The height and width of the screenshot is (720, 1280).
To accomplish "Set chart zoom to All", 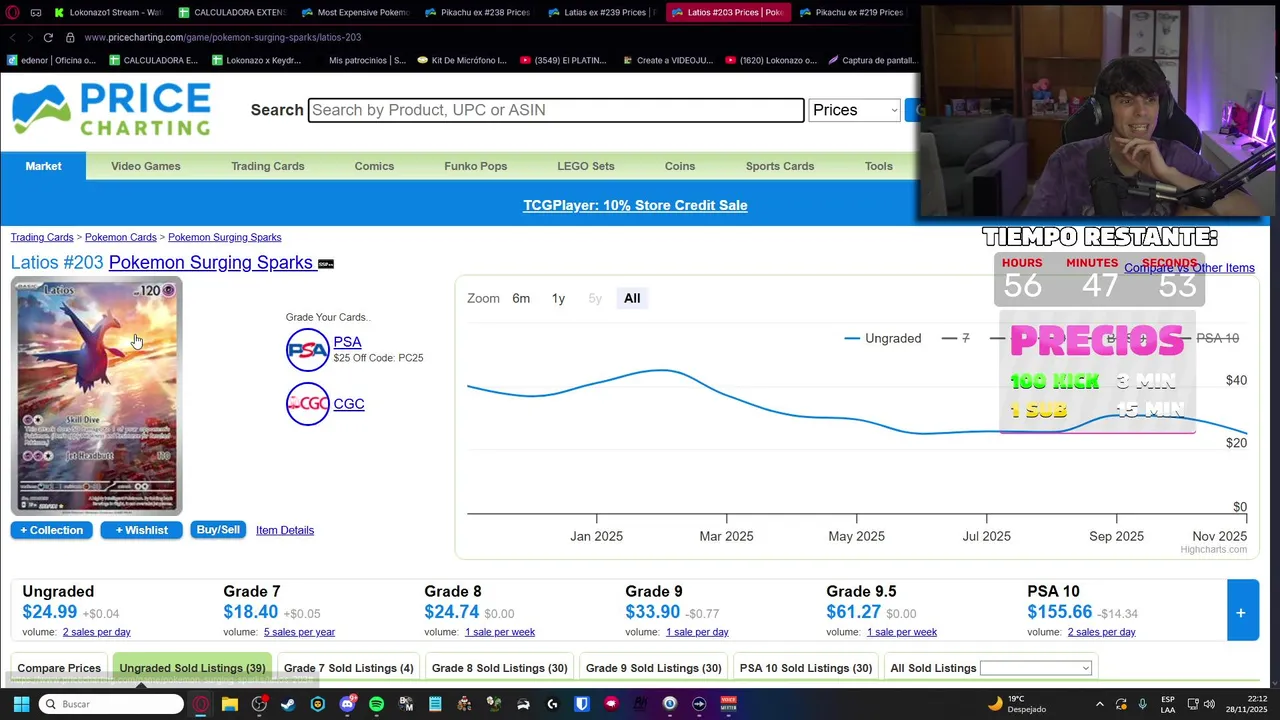I will (632, 298).
